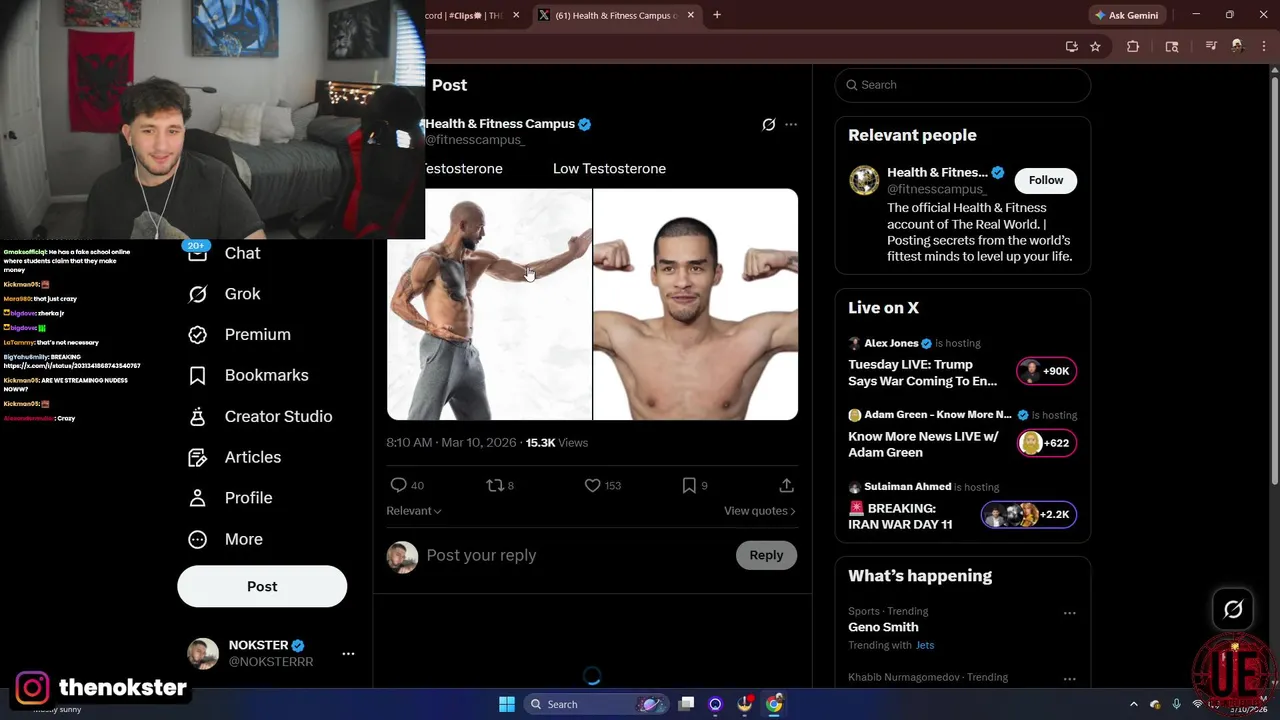Image resolution: width=1280 pixels, height=720 pixels.
Task: Open the left muscular man image
Action: (489, 304)
